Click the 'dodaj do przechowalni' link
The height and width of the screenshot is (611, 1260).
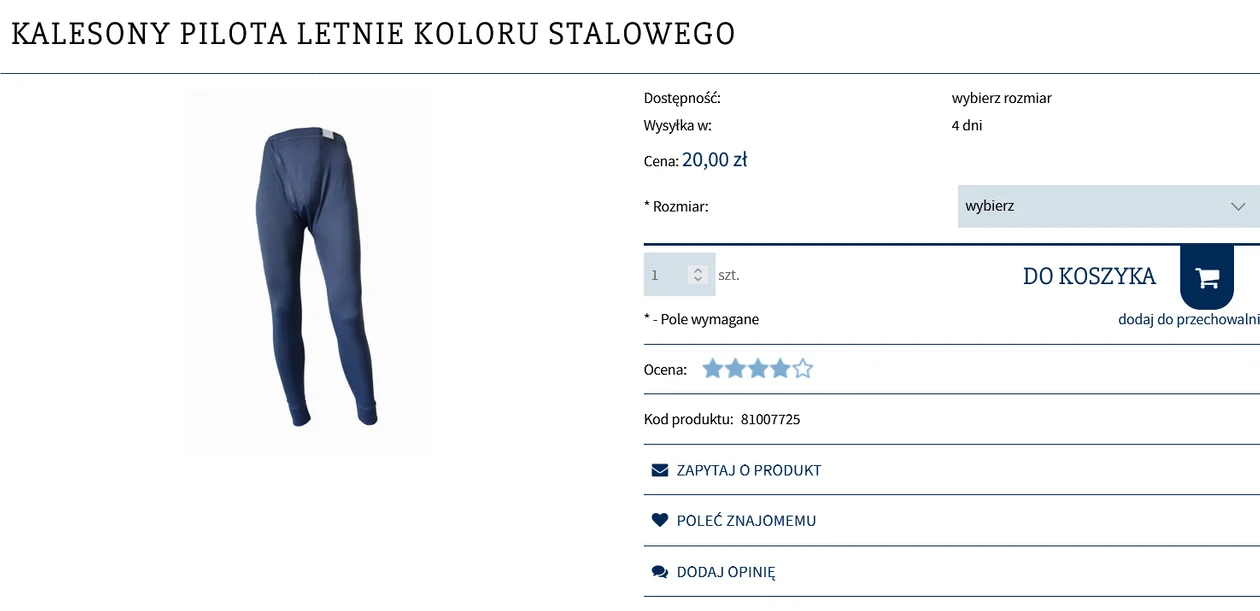point(1188,319)
